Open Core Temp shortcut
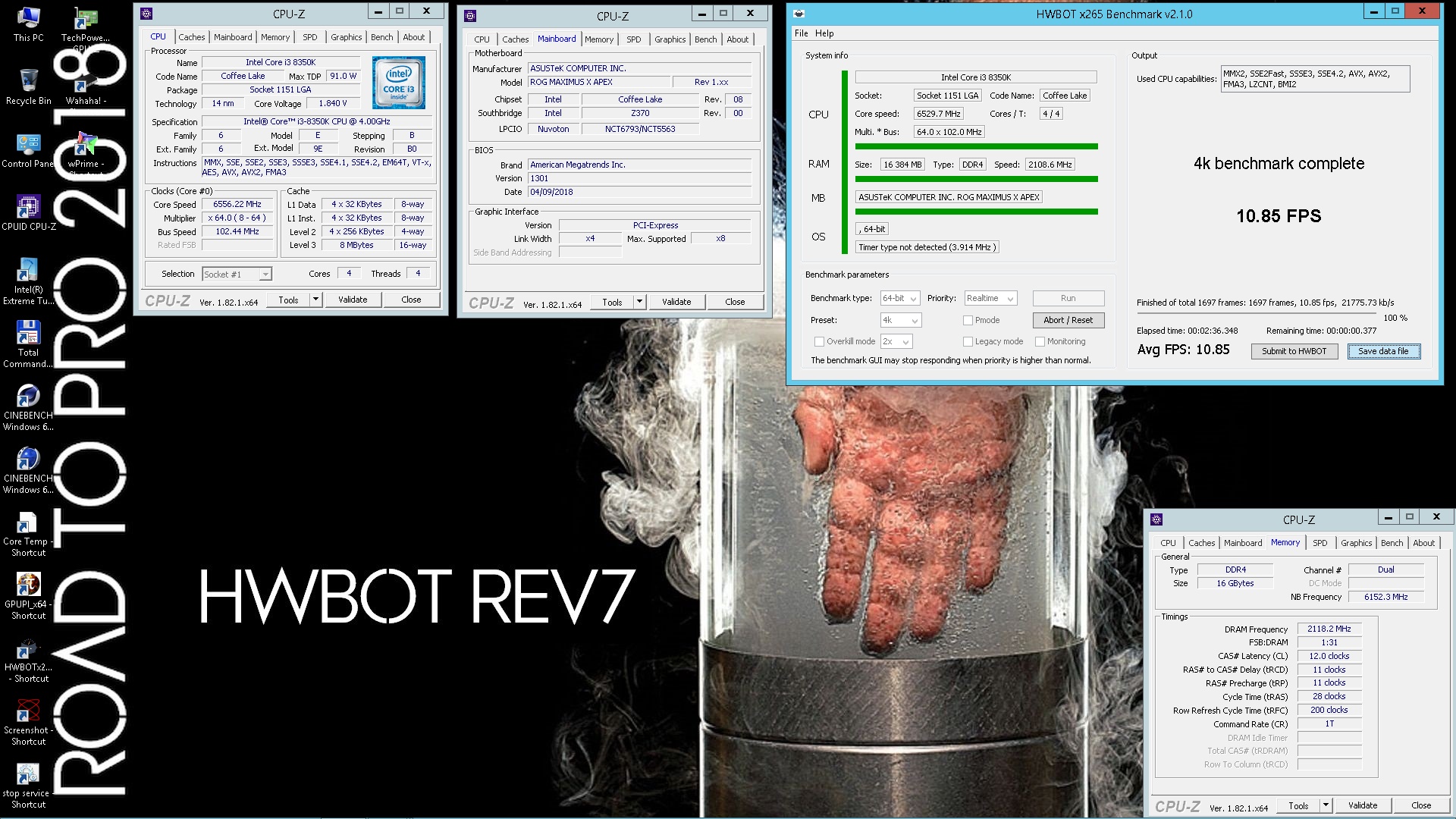 tap(28, 533)
